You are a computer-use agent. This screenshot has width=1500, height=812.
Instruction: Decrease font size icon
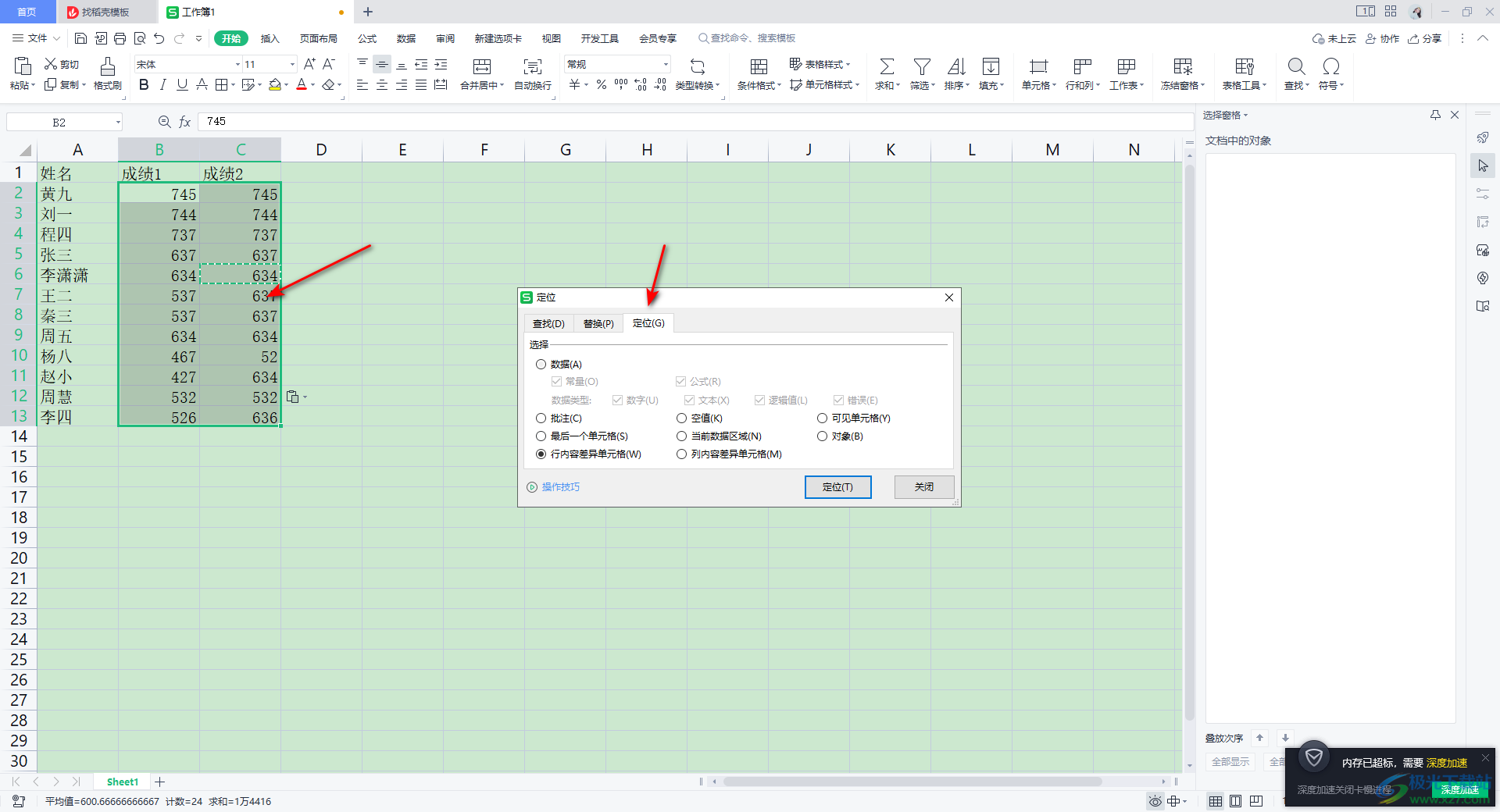pyautogui.click(x=329, y=64)
